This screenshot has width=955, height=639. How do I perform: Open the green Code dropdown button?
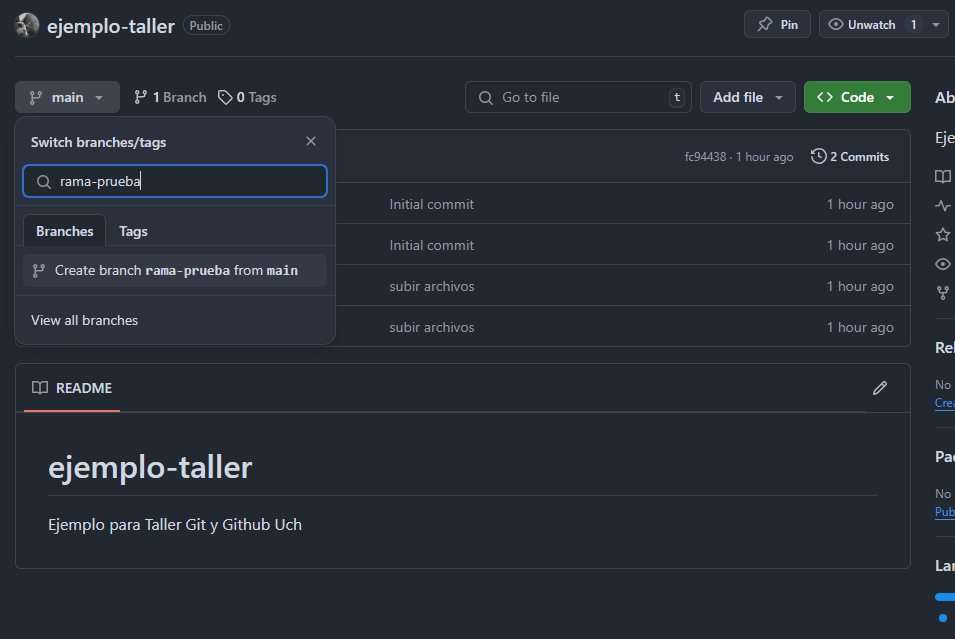pos(857,97)
